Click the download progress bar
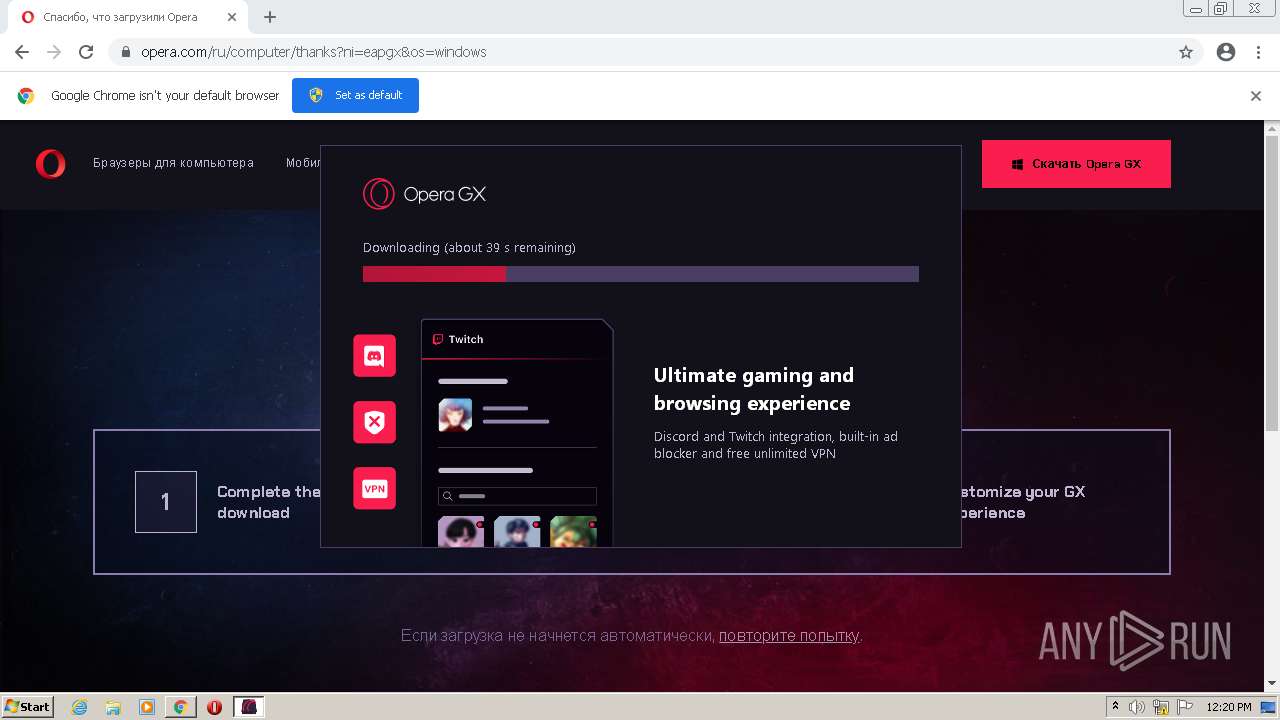 coord(640,274)
